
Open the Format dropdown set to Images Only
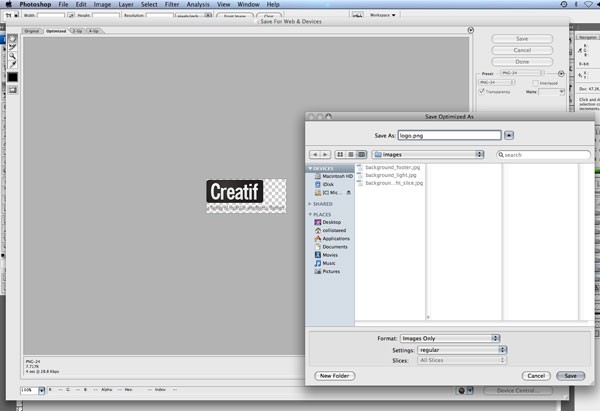click(x=450, y=338)
